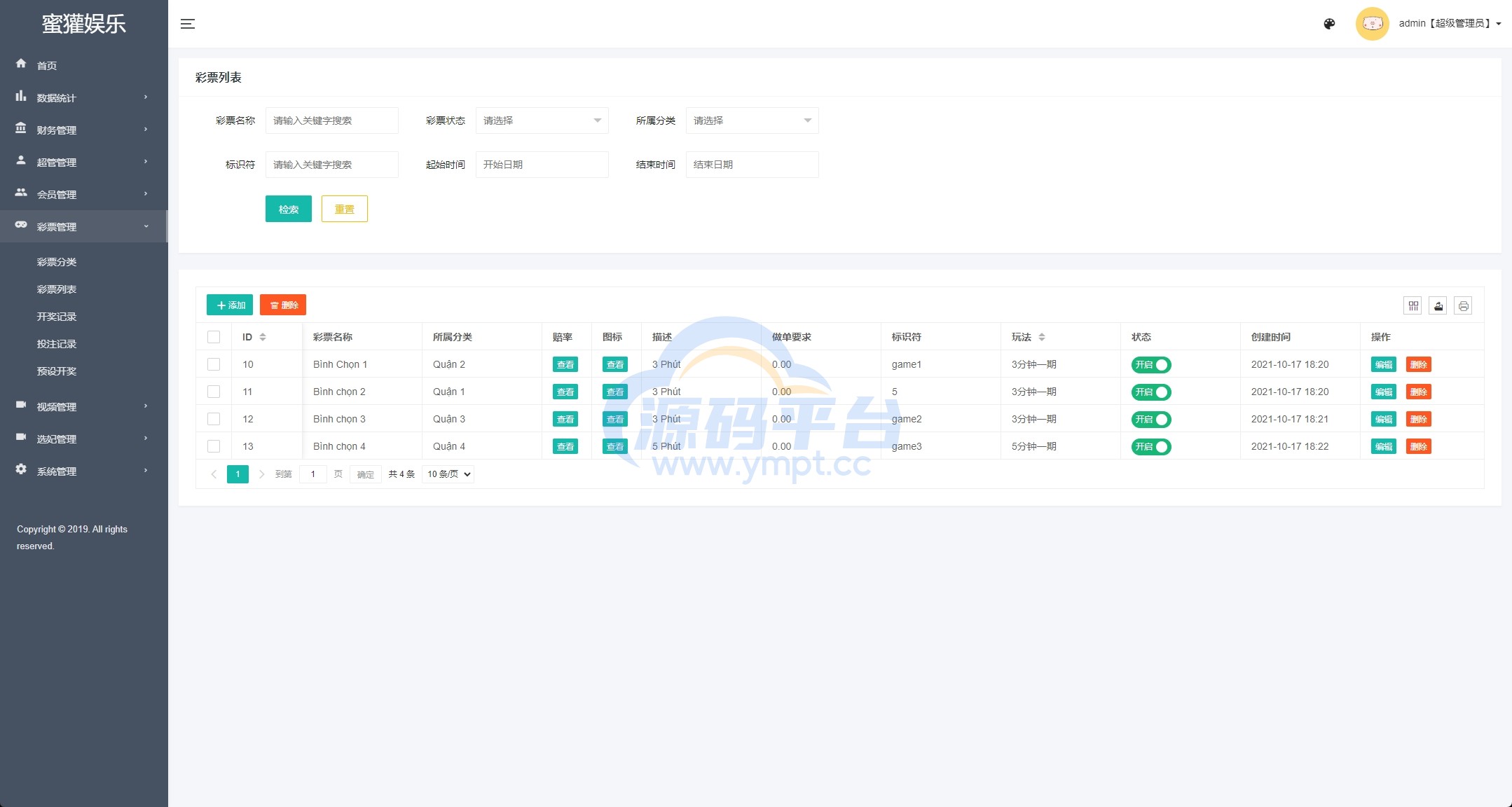1512x807 pixels.
Task: Check row with ID 11
Action: (214, 392)
